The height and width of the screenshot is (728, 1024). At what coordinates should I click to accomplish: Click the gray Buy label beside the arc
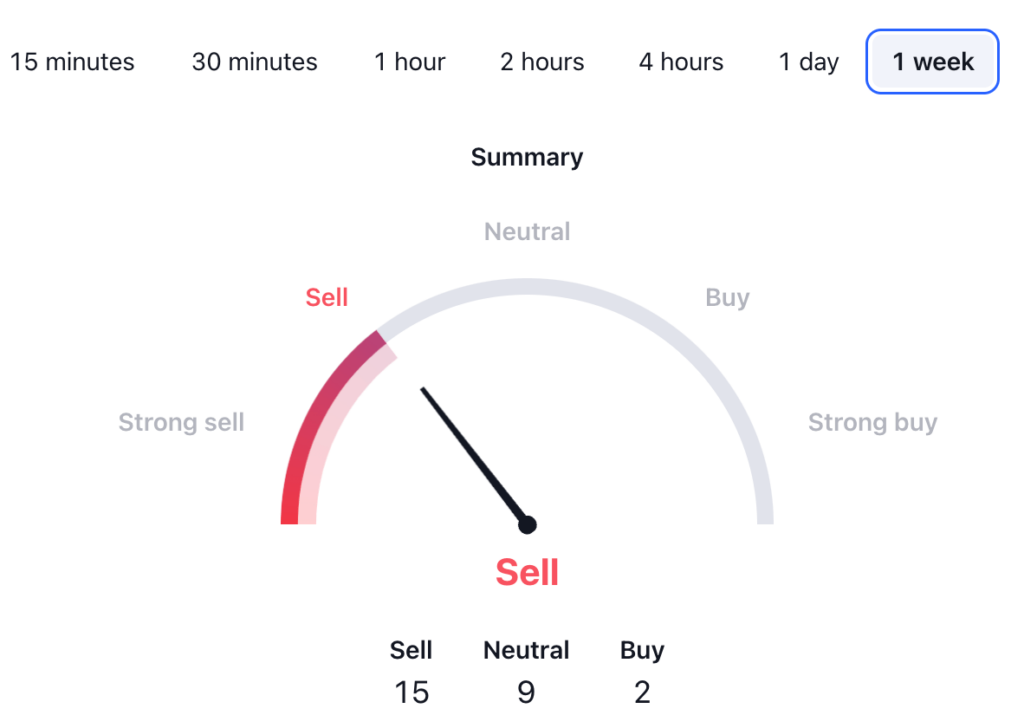tap(727, 297)
